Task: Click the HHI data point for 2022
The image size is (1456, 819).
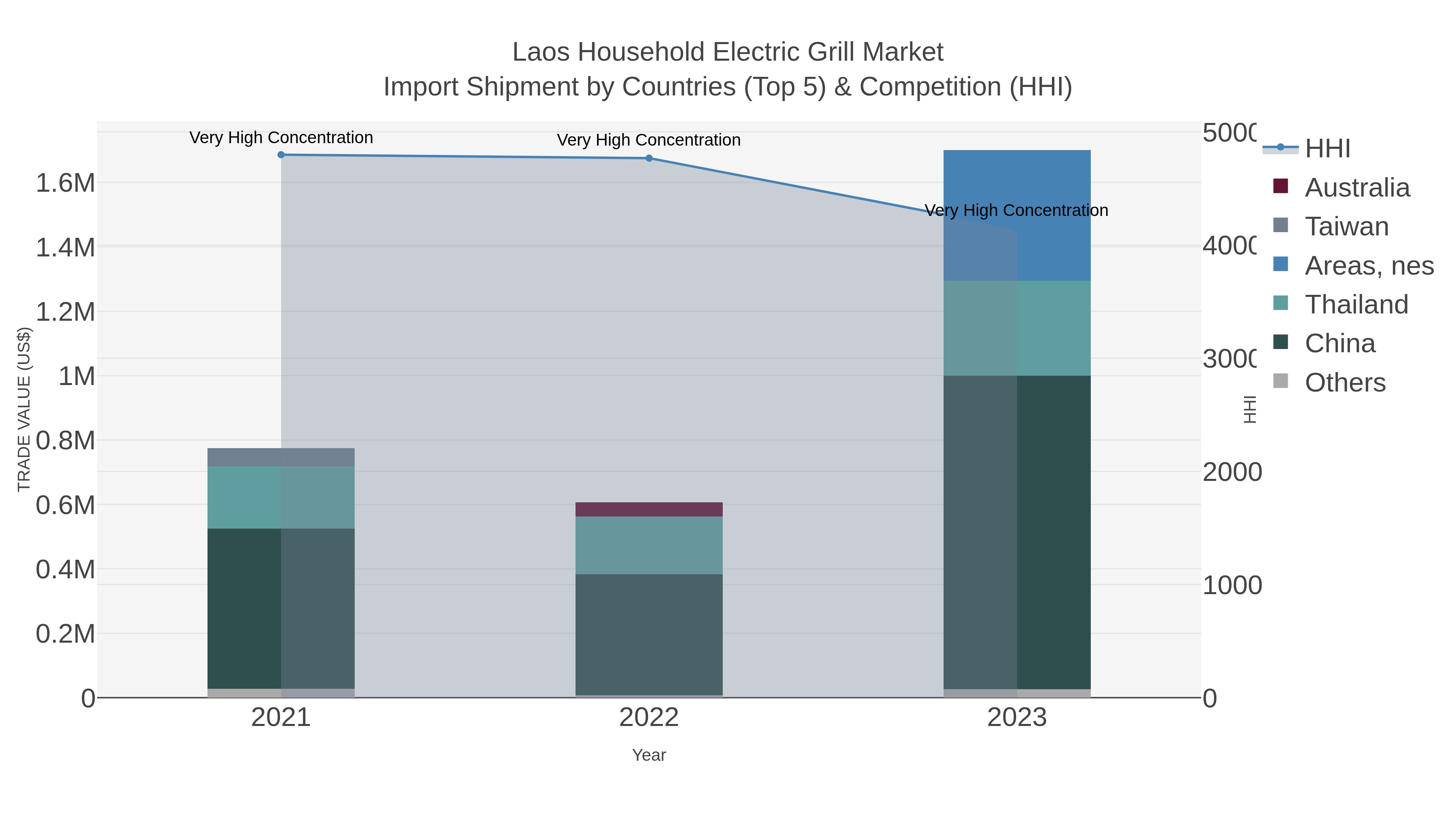Action: (x=649, y=158)
